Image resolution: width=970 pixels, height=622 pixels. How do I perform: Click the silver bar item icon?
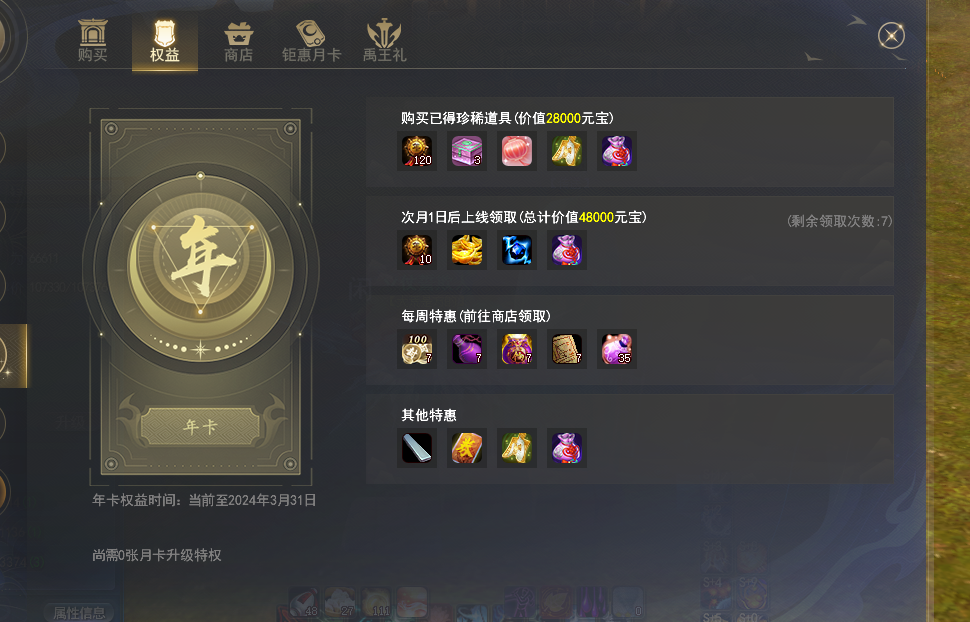click(x=417, y=448)
